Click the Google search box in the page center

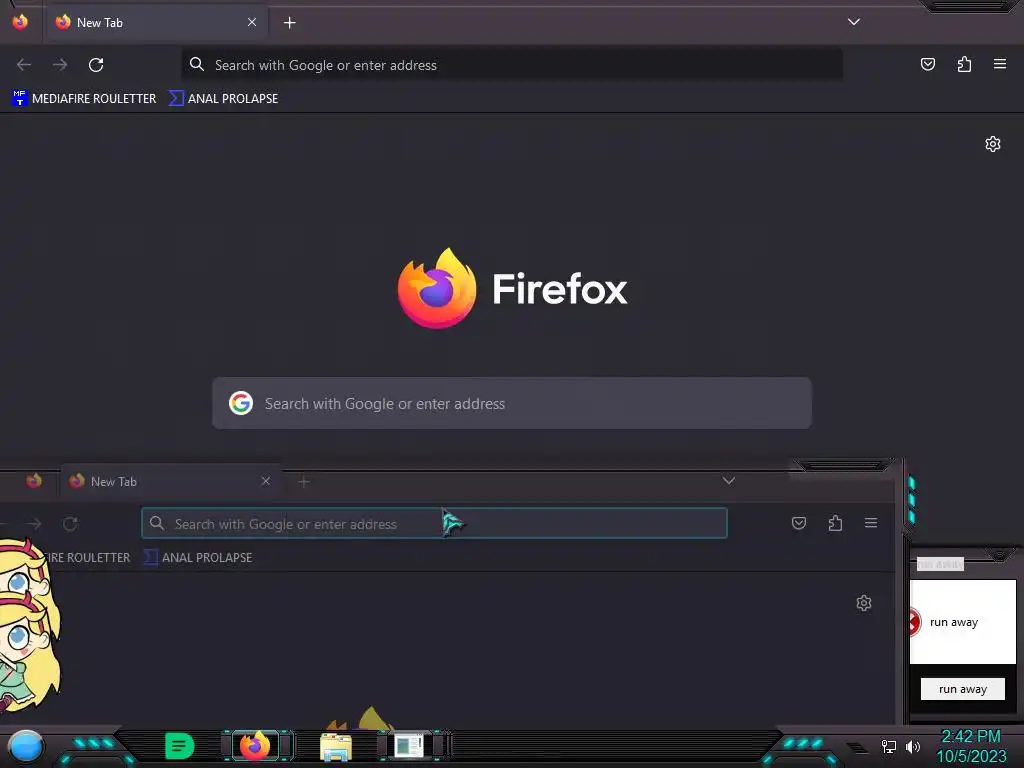(x=512, y=403)
